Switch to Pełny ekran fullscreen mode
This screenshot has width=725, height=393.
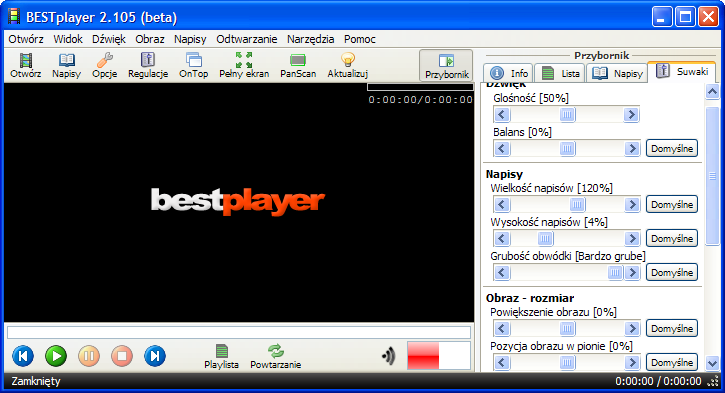(x=244, y=65)
